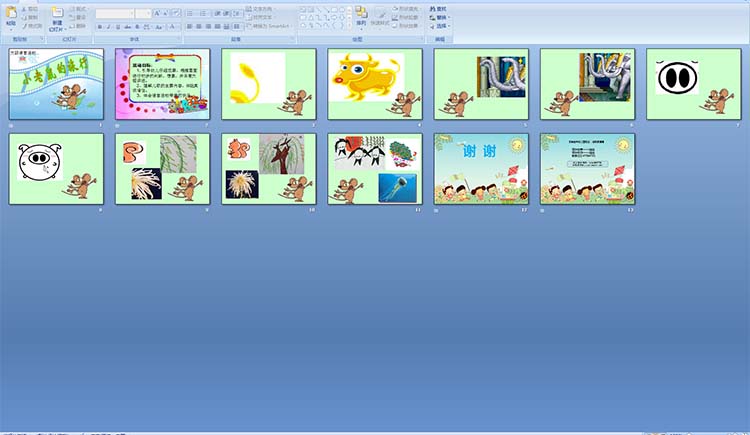Click the Shape Effects option

coord(407,26)
